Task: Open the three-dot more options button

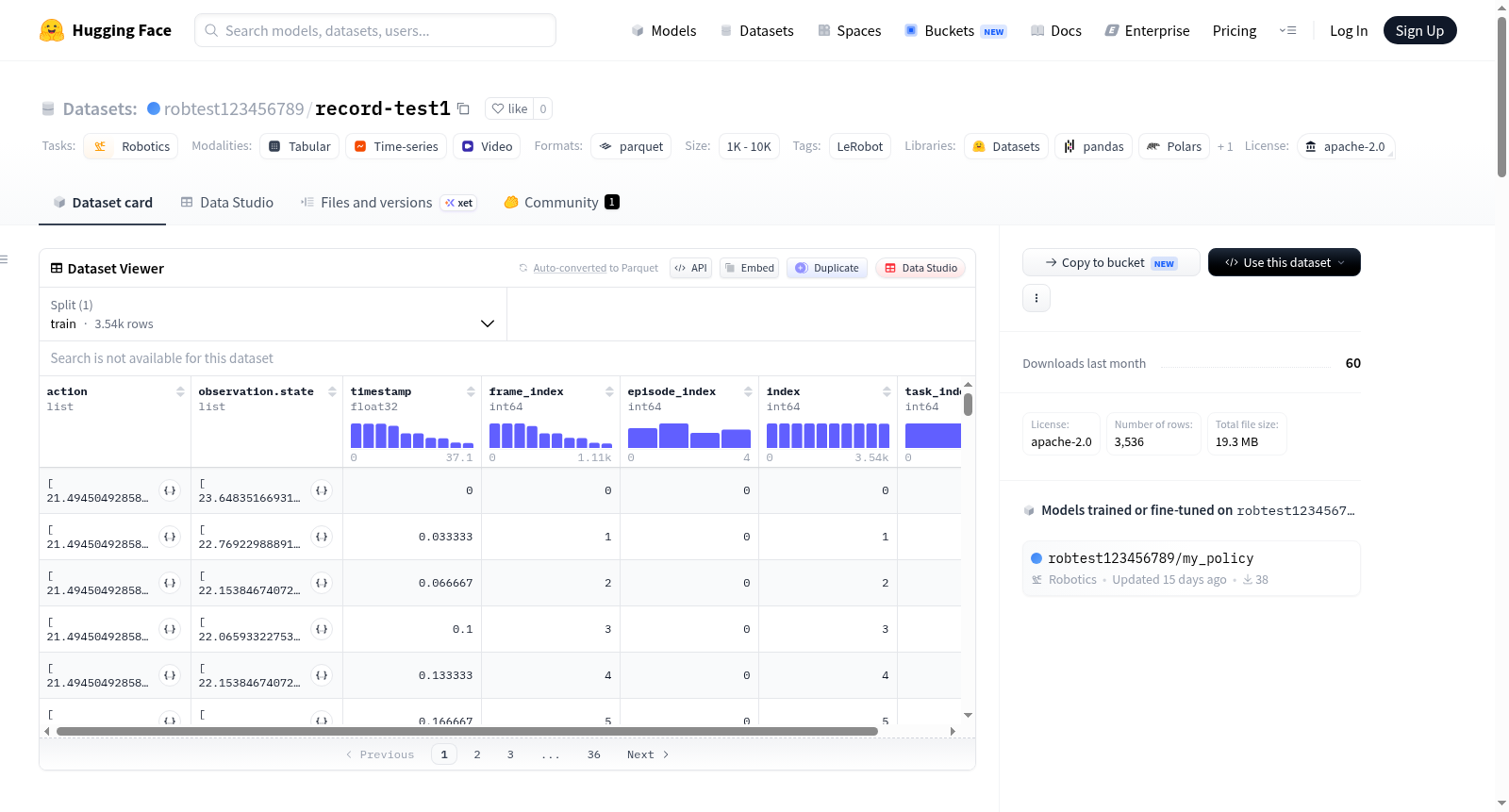Action: (1036, 298)
